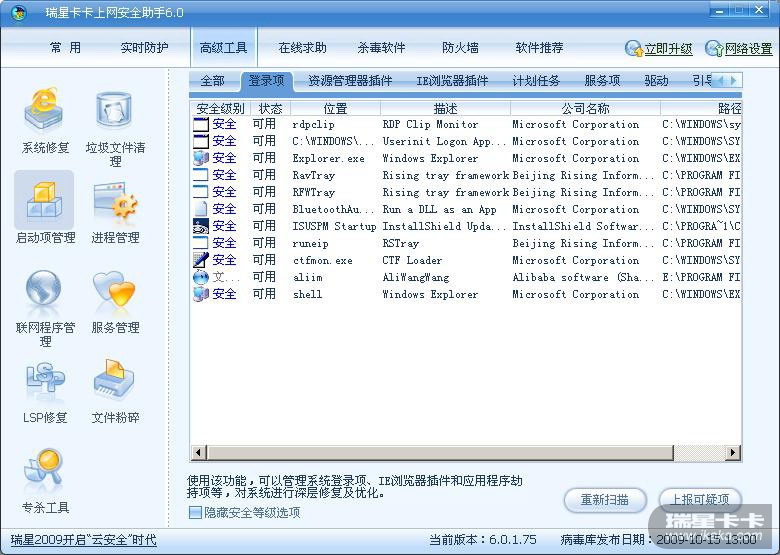Switch to 实时防护 main tab
This screenshot has width=780, height=555.
(x=144, y=48)
